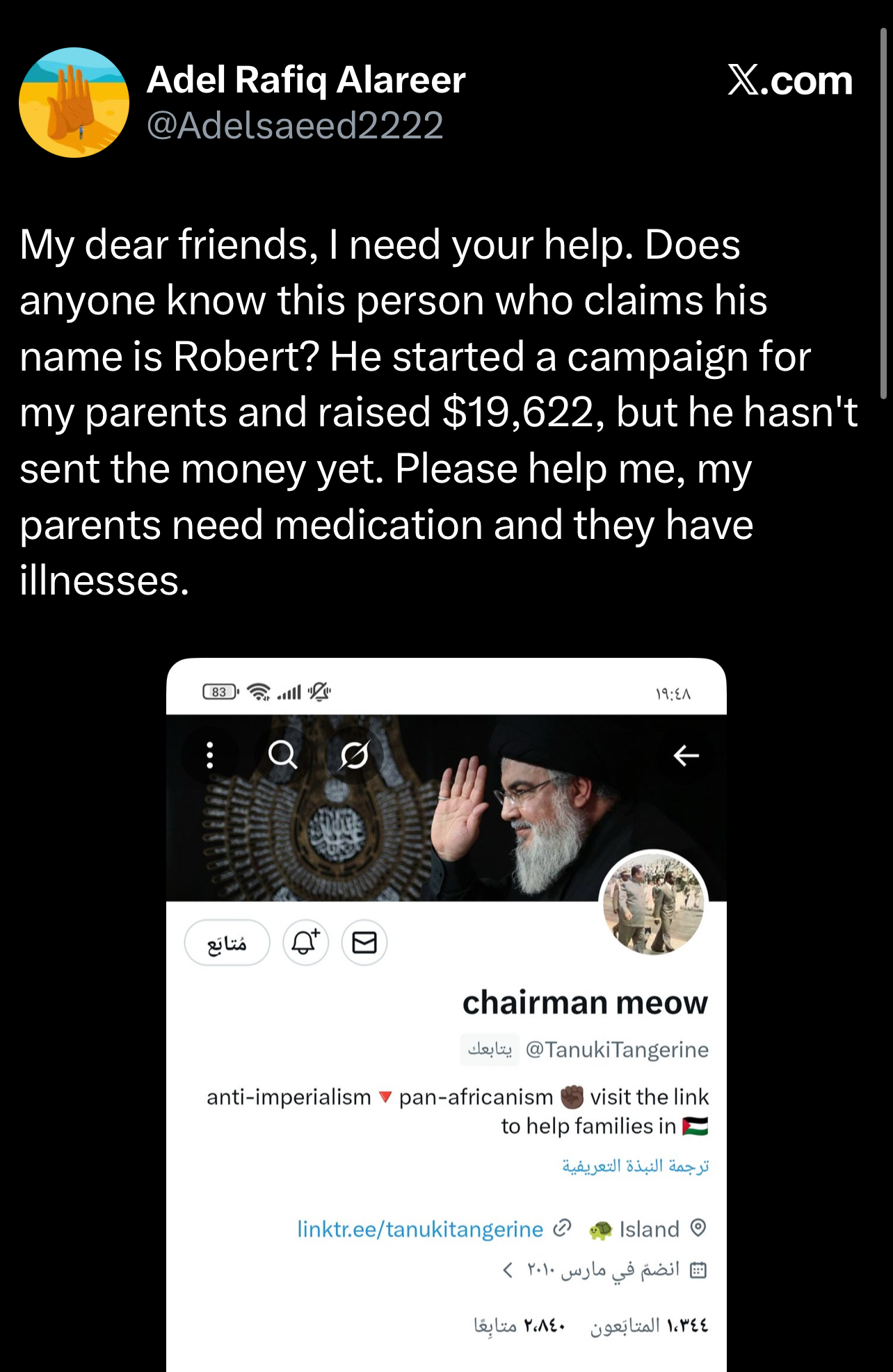Toggle the متابع following button
Viewport: 893px width, 1372px height.
coord(227,943)
